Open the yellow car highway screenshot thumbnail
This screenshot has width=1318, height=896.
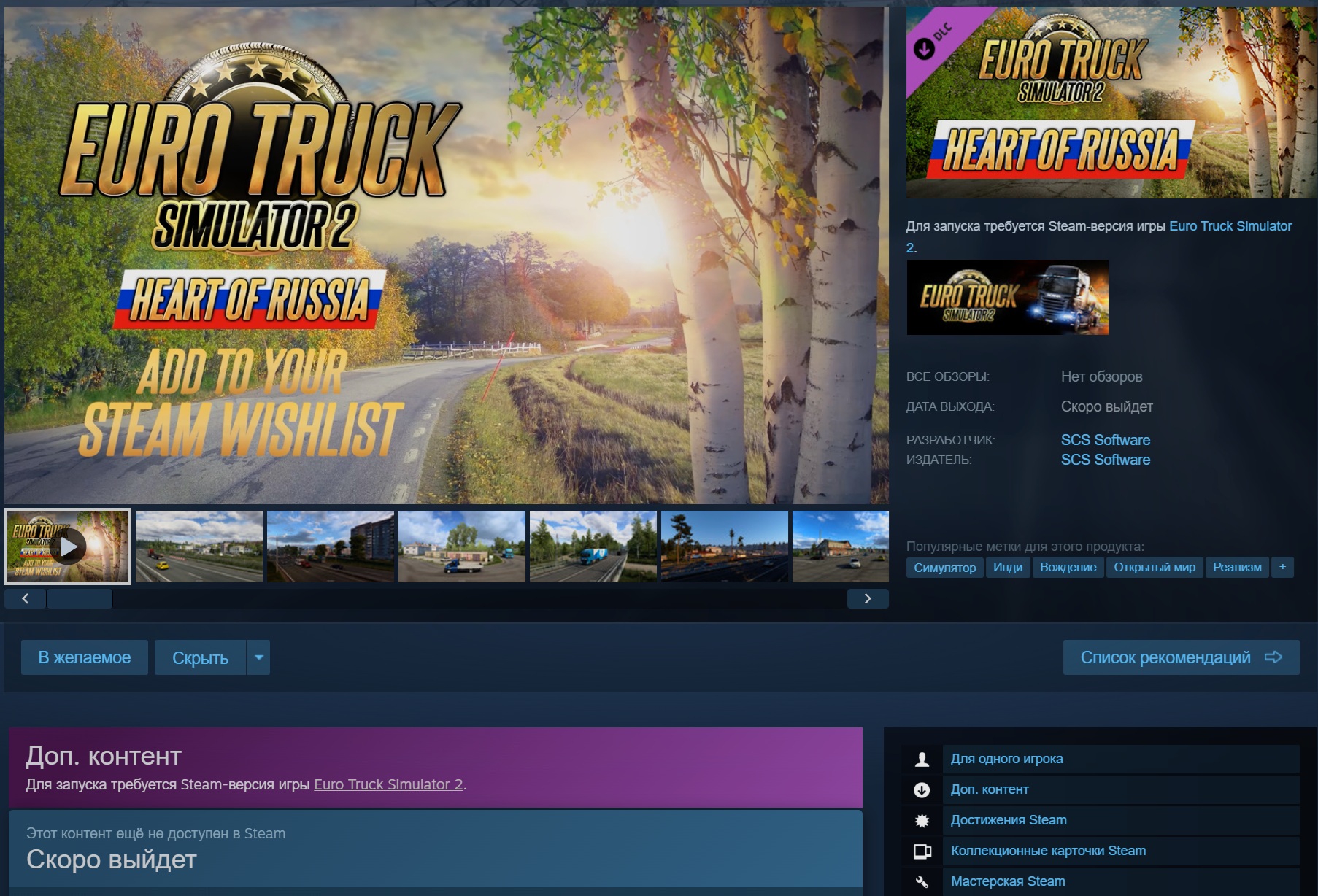199,547
